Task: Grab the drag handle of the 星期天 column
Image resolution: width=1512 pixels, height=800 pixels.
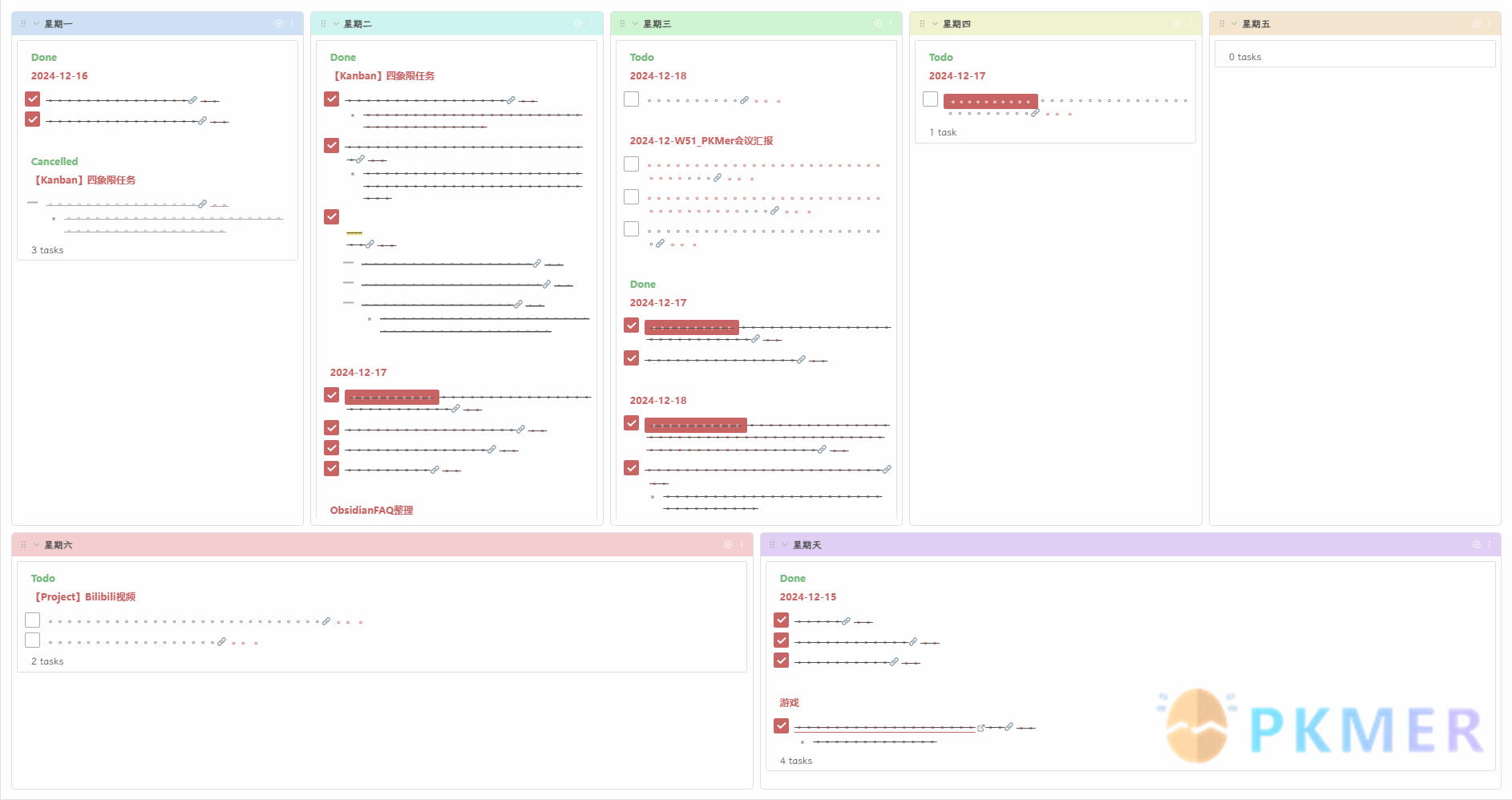Action: click(x=772, y=545)
